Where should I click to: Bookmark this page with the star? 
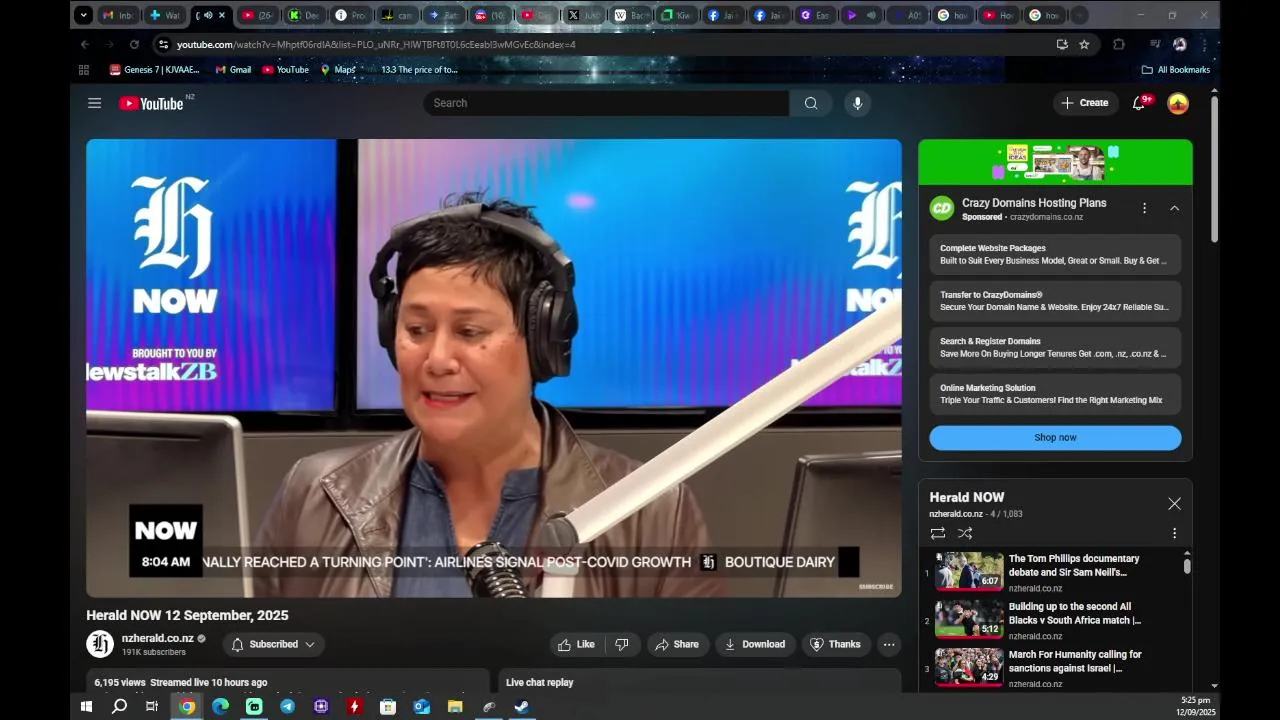(1084, 44)
